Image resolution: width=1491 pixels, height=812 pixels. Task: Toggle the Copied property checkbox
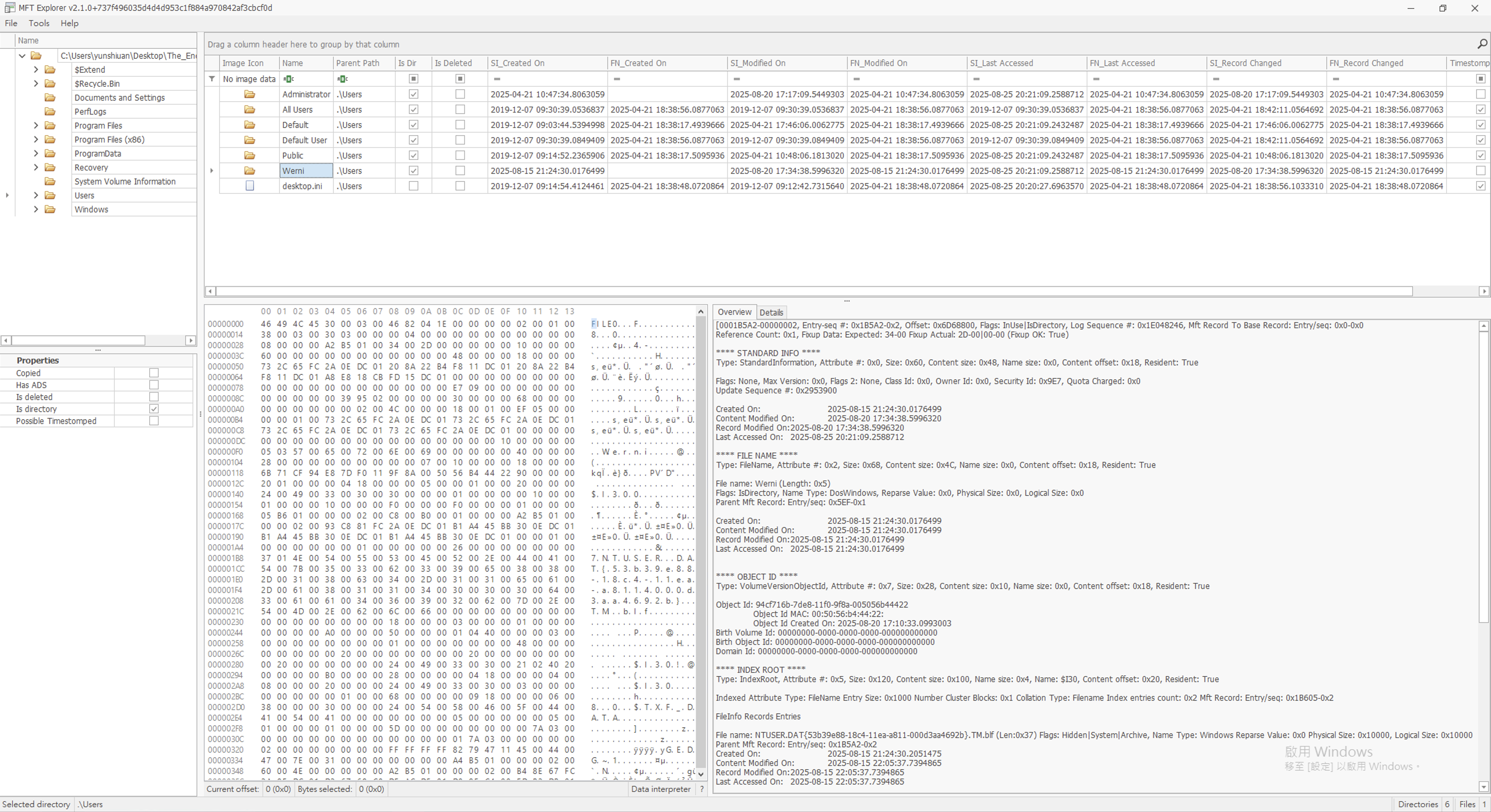point(153,373)
